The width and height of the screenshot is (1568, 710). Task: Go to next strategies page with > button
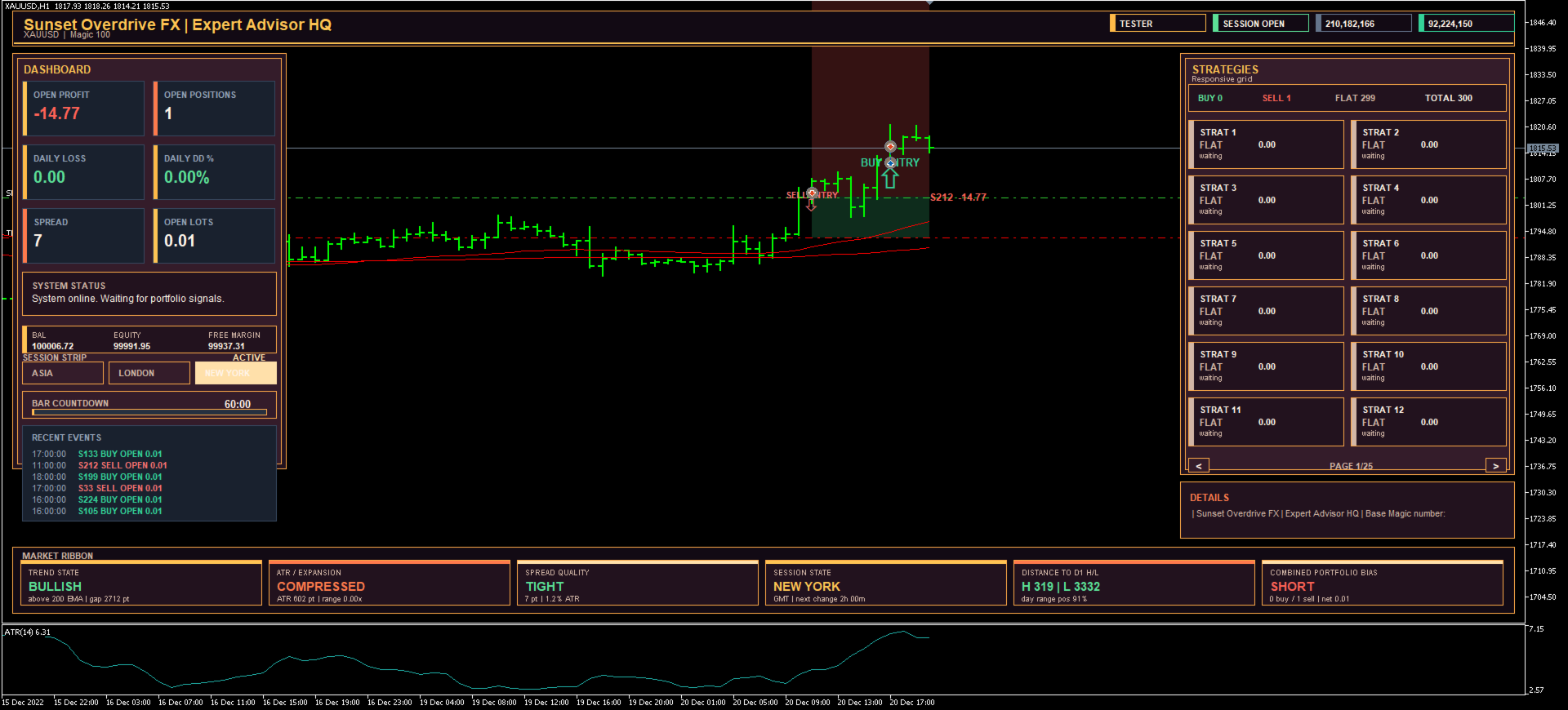(x=1495, y=466)
